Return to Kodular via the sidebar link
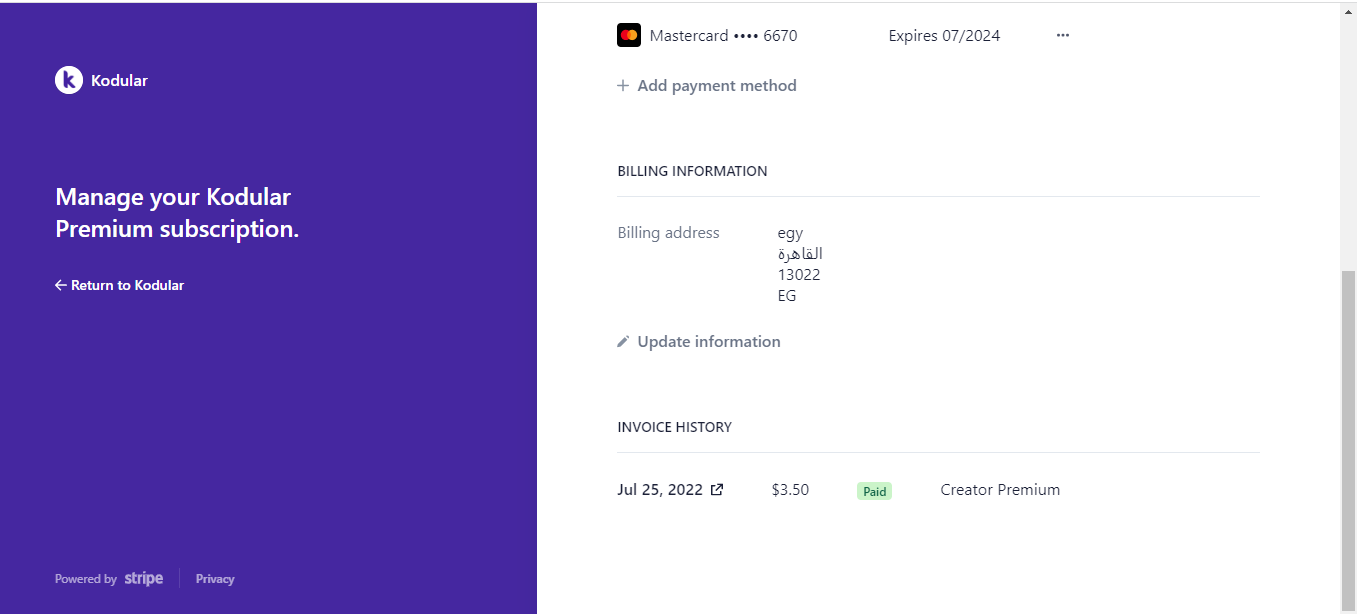 [x=120, y=285]
